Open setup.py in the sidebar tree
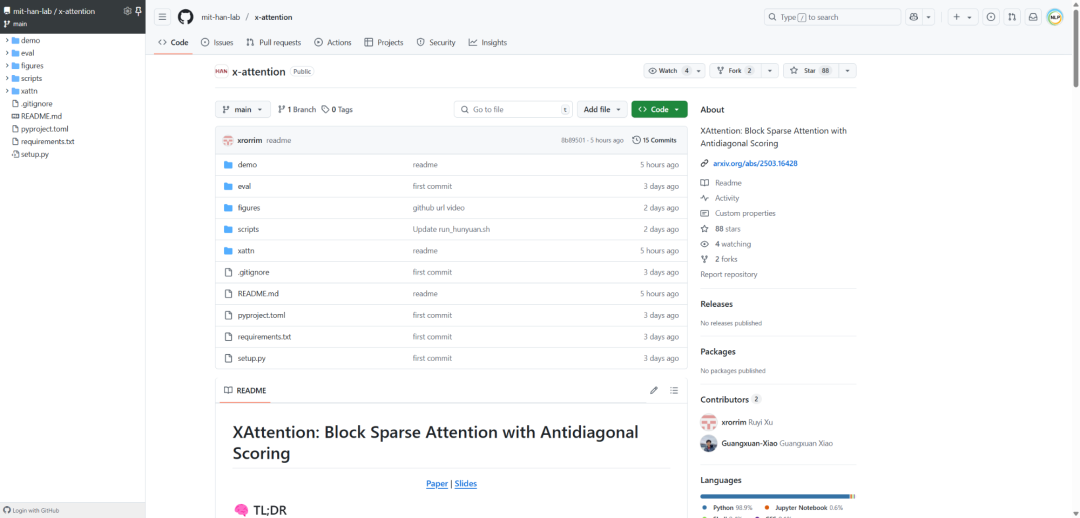This screenshot has width=1080, height=518. [x=34, y=154]
